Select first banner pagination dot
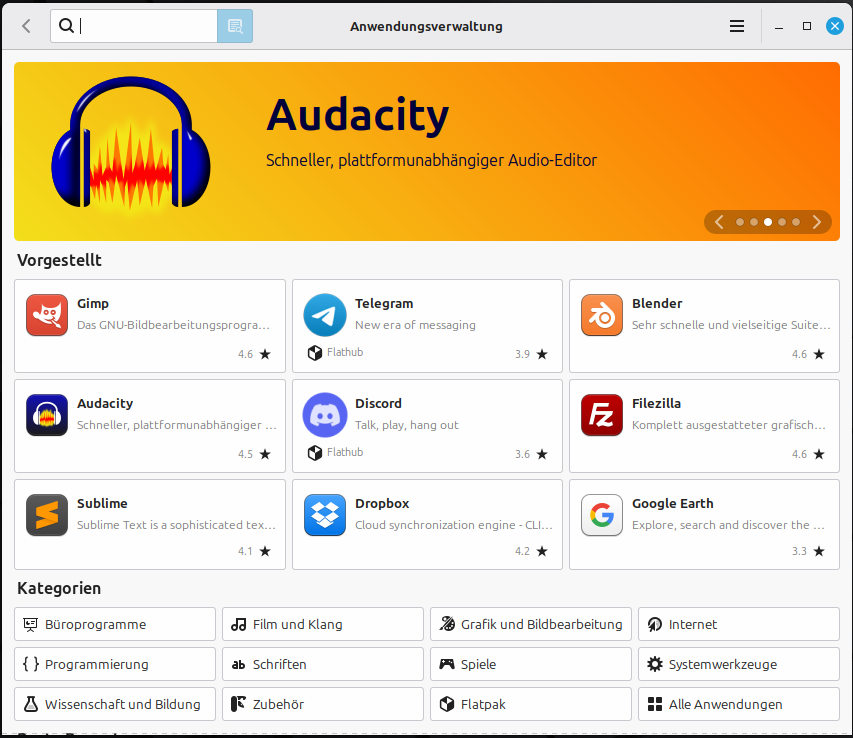 [x=740, y=222]
